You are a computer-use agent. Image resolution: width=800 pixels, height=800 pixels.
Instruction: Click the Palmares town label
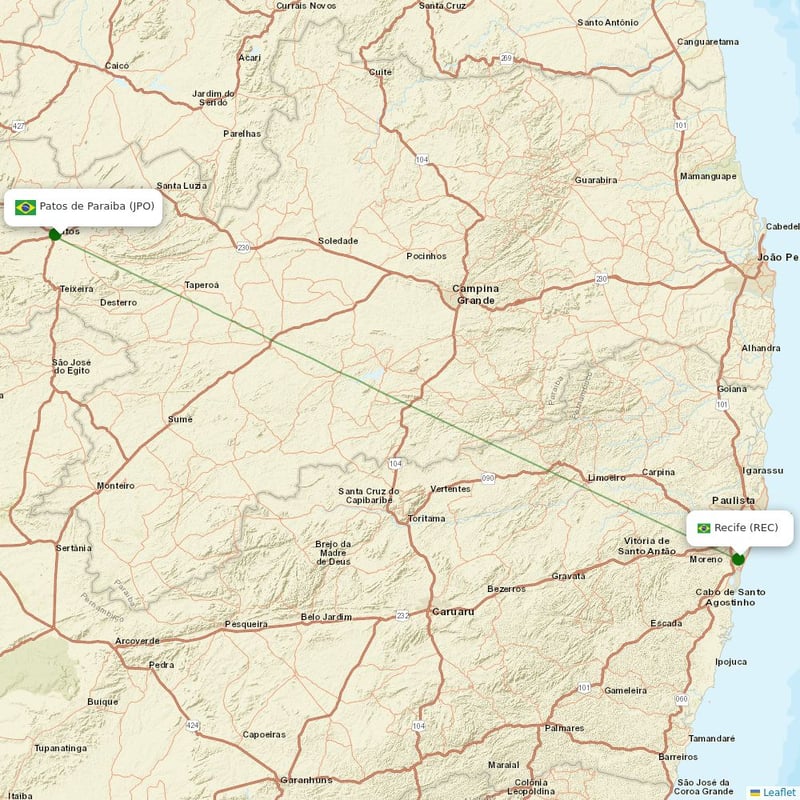(564, 728)
